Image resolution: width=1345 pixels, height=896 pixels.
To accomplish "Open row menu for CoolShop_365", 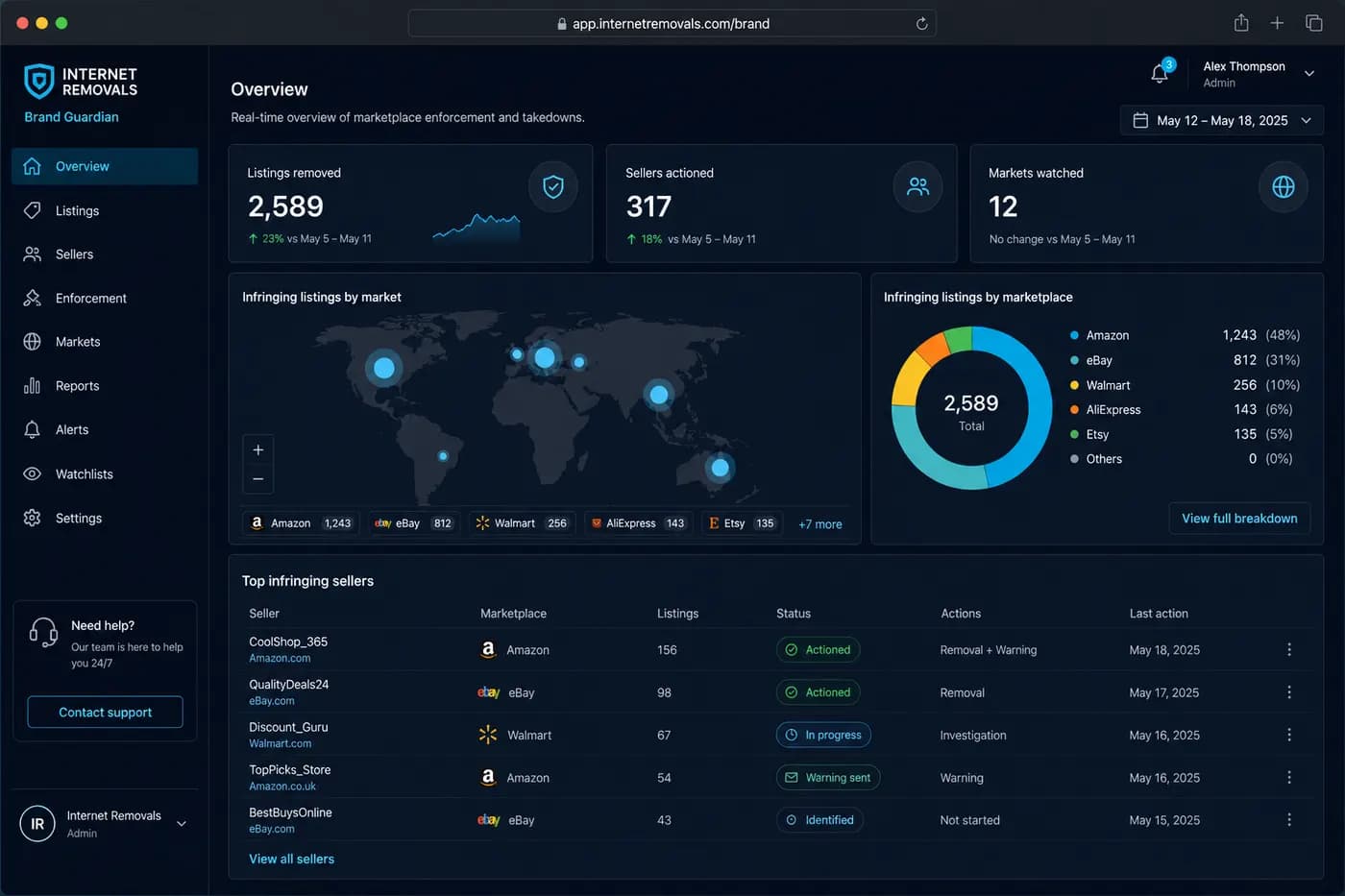I will 1288,650.
